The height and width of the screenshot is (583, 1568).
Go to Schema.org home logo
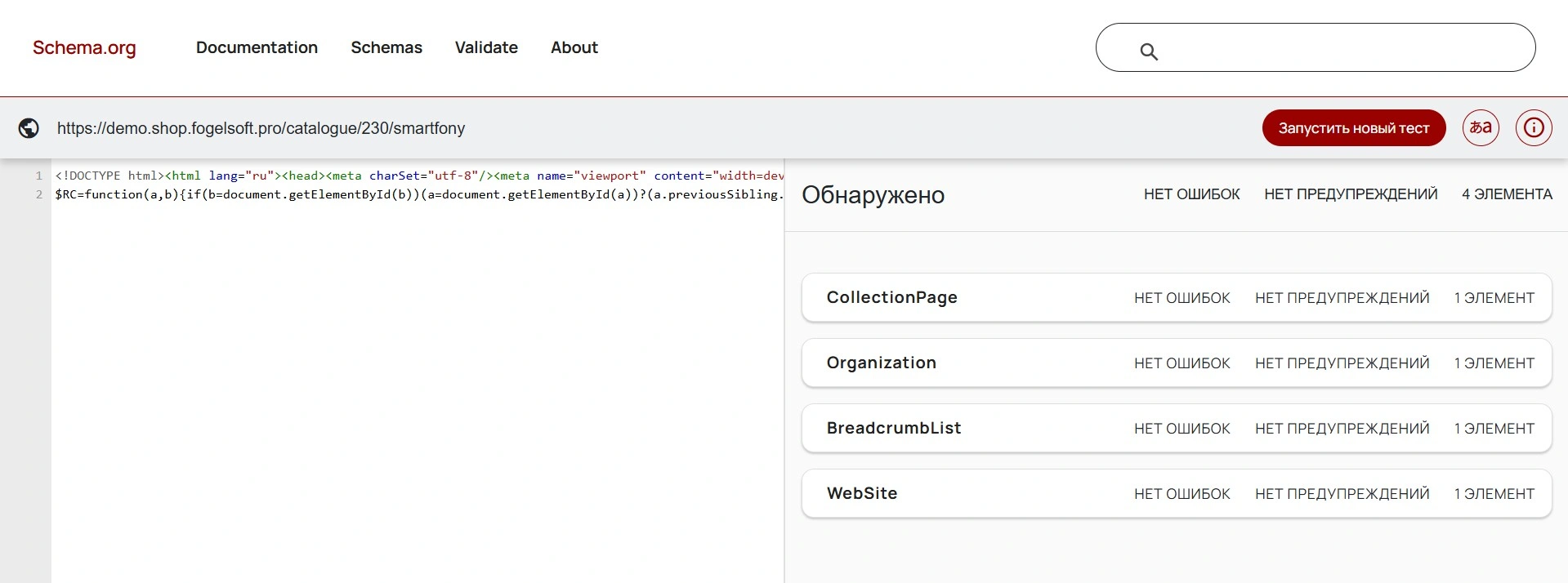pos(84,47)
